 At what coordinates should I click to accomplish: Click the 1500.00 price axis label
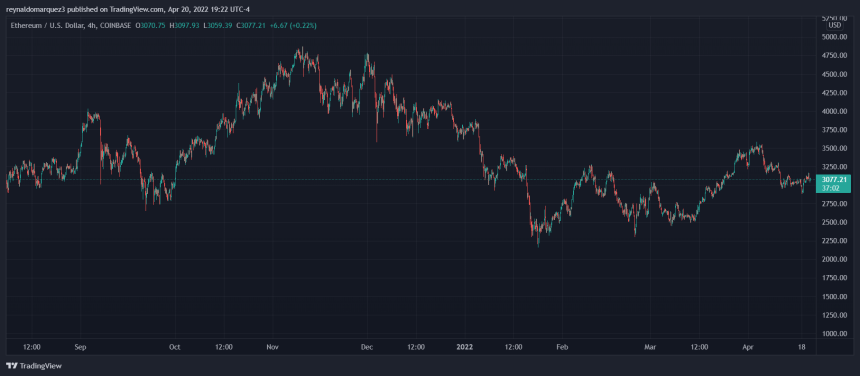pos(834,297)
